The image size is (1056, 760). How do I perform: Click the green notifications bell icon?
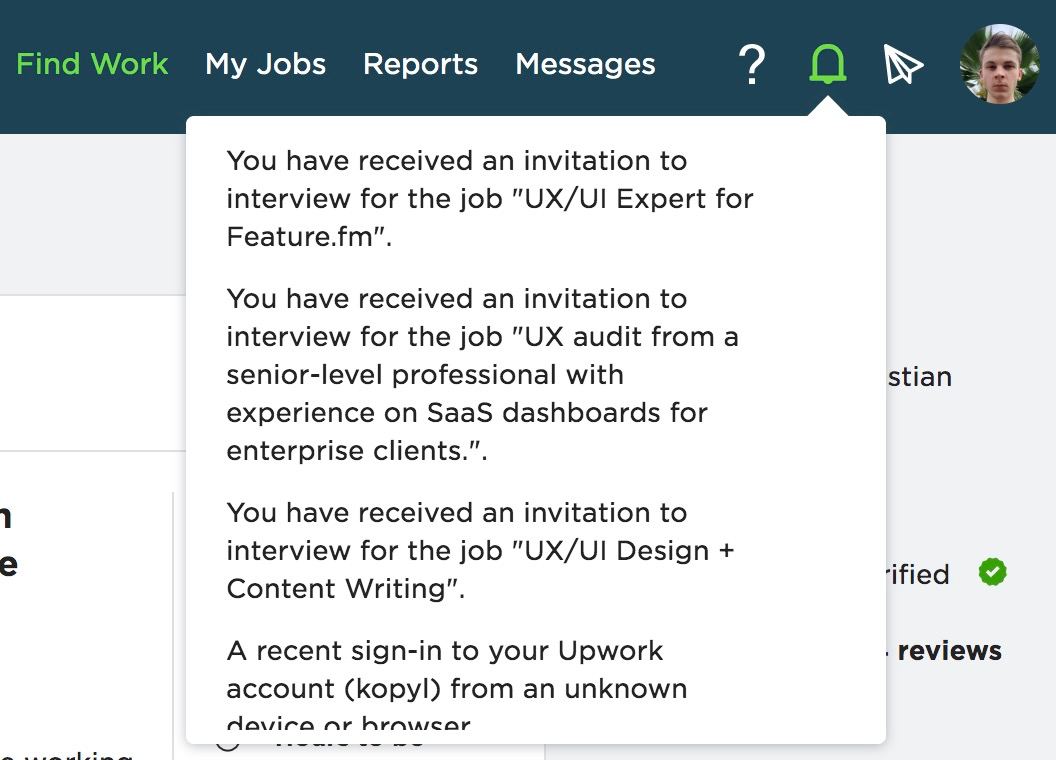coord(828,65)
